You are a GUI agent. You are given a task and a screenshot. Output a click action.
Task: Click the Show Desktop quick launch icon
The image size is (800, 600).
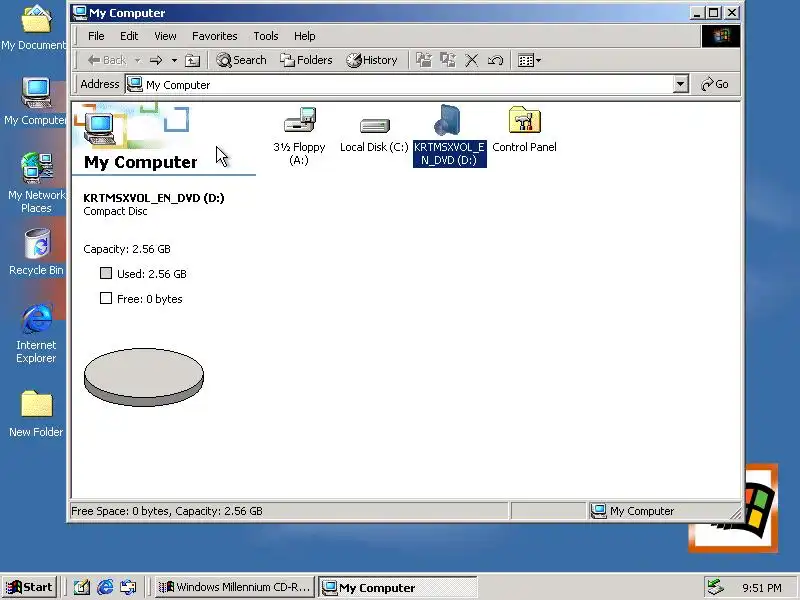(82, 588)
